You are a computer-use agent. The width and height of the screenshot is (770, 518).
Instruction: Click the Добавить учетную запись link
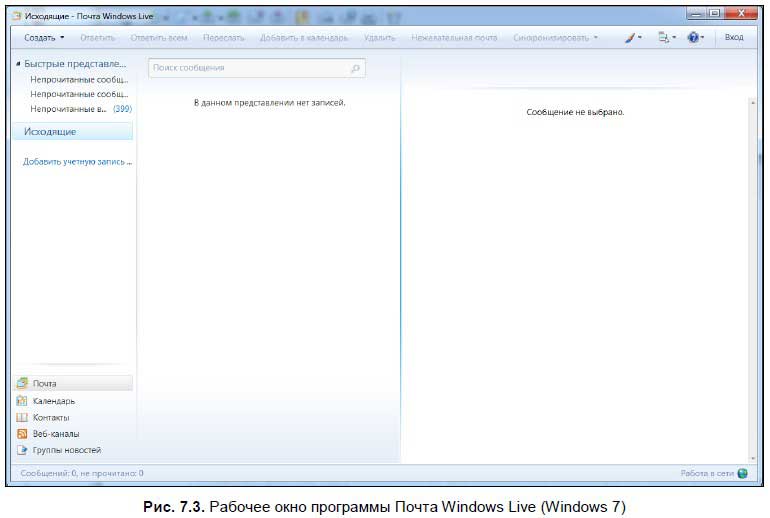77,162
